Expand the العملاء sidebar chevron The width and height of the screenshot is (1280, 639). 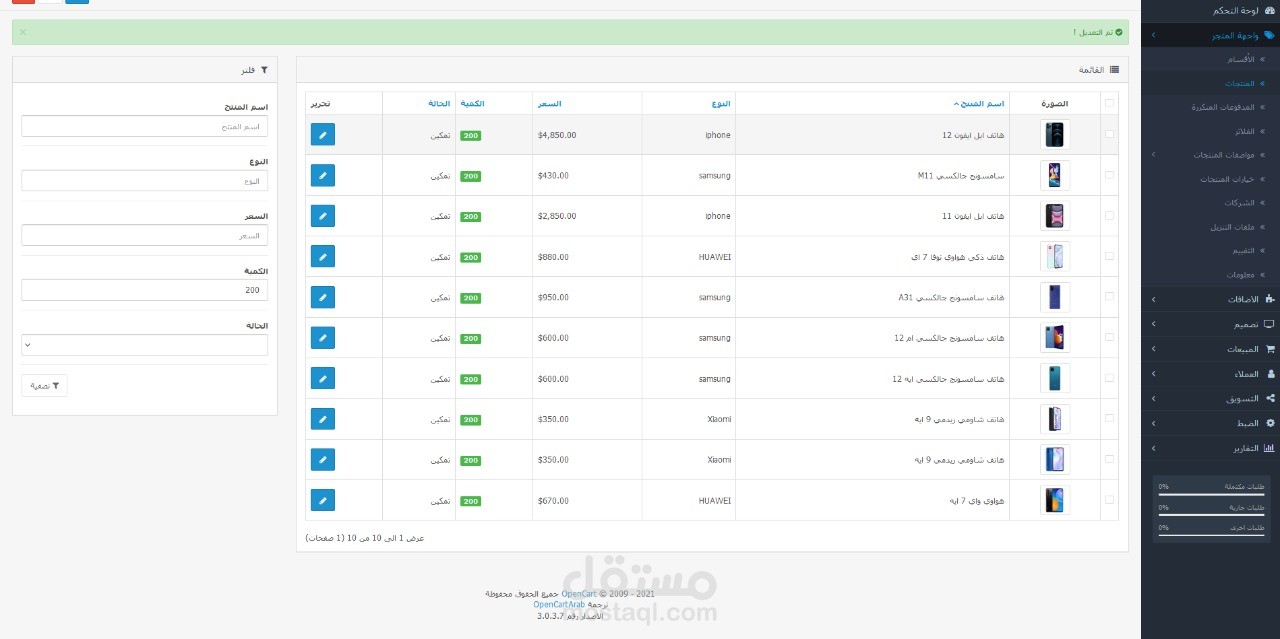pyautogui.click(x=1153, y=374)
